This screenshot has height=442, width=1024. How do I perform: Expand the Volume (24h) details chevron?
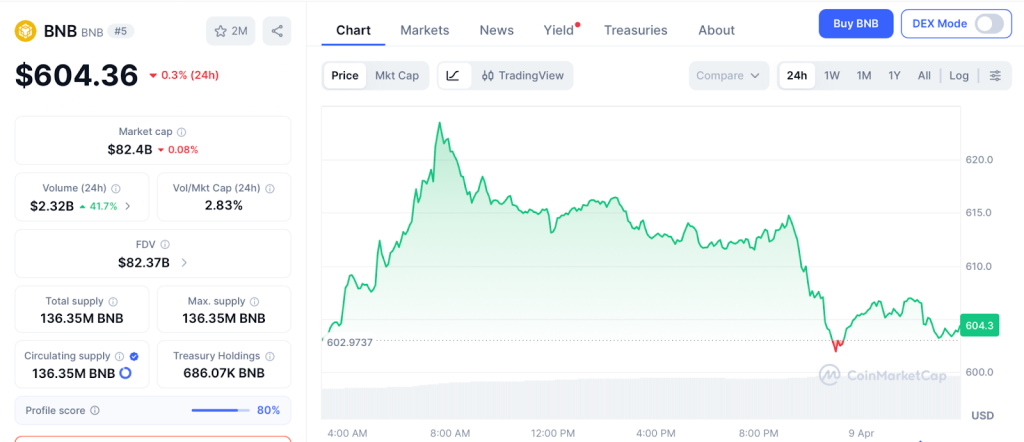coord(127,206)
